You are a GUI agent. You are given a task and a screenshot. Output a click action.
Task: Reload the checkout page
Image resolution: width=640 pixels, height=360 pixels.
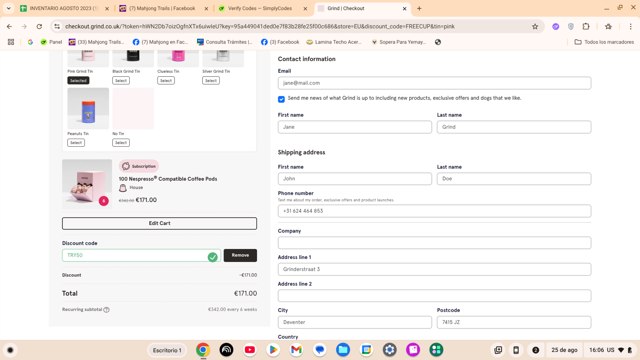[x=39, y=27]
